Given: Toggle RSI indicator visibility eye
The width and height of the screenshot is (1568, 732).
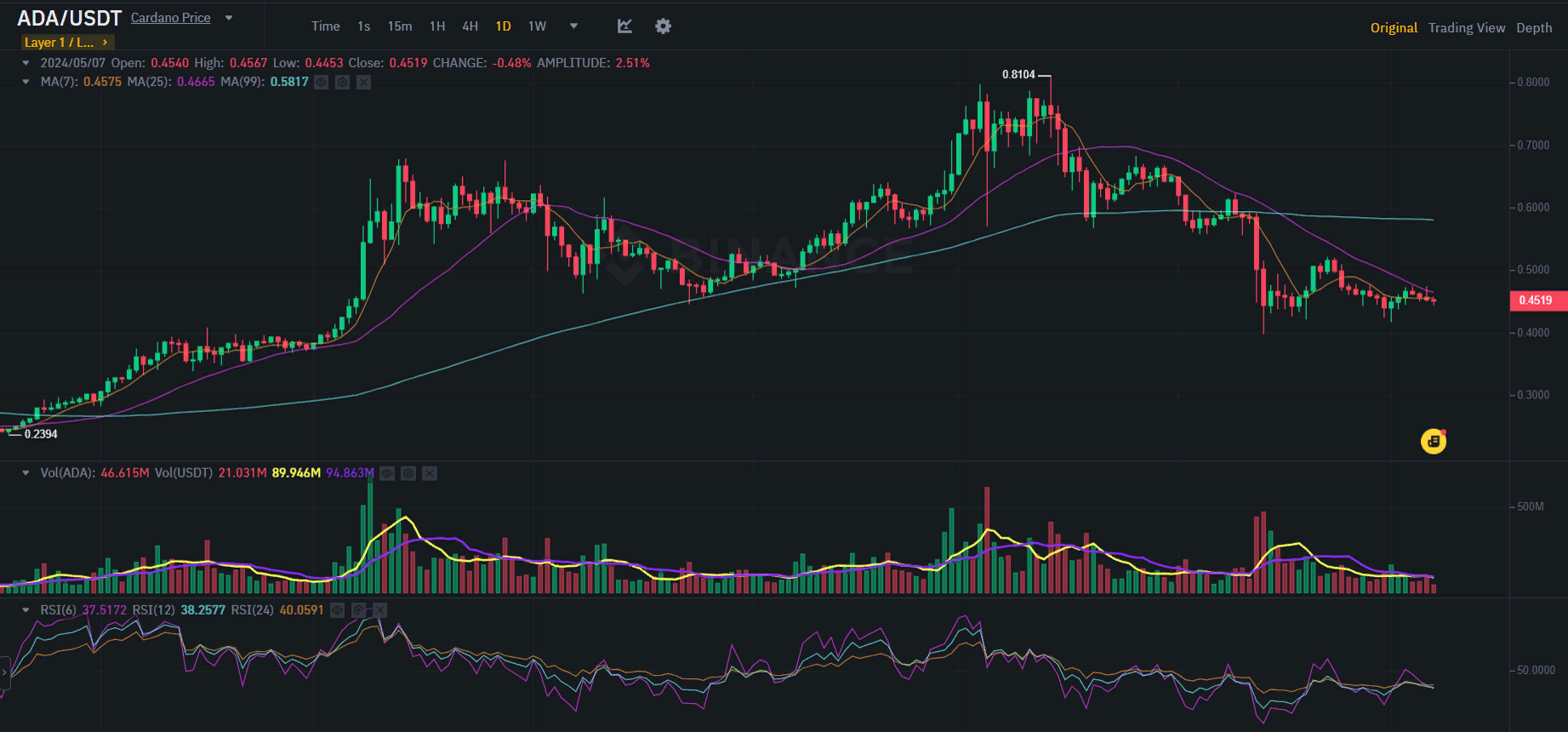Looking at the screenshot, I should pyautogui.click(x=337, y=610).
